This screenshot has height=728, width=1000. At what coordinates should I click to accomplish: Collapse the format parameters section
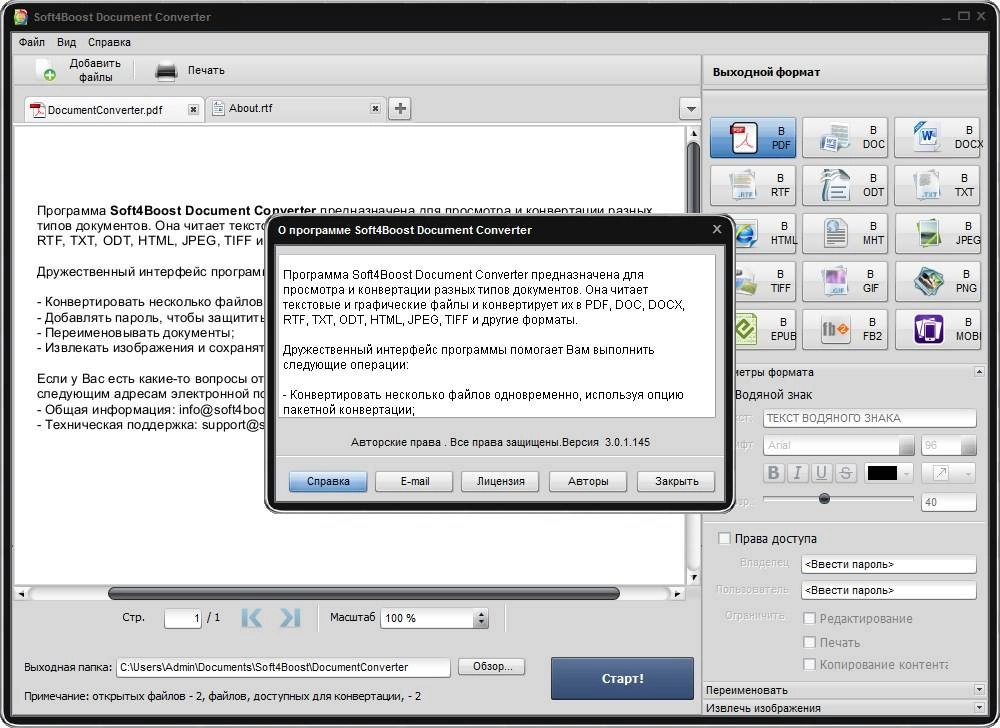979,372
